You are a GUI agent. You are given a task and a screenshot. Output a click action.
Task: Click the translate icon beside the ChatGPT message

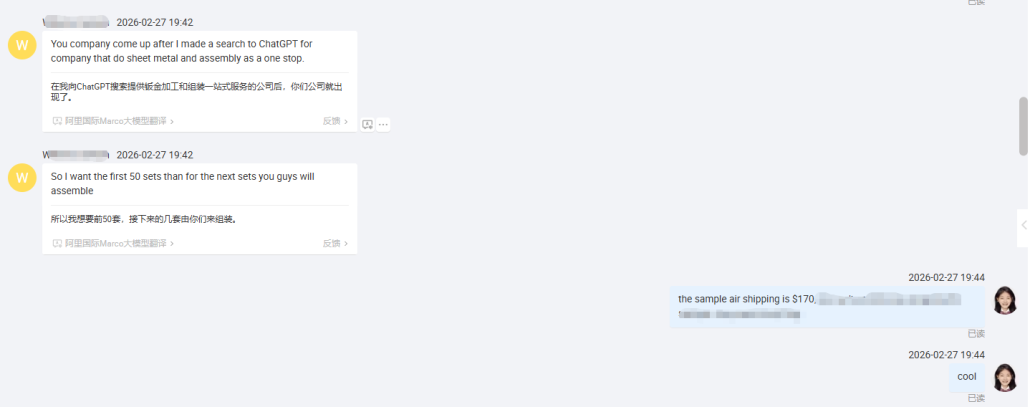367,124
